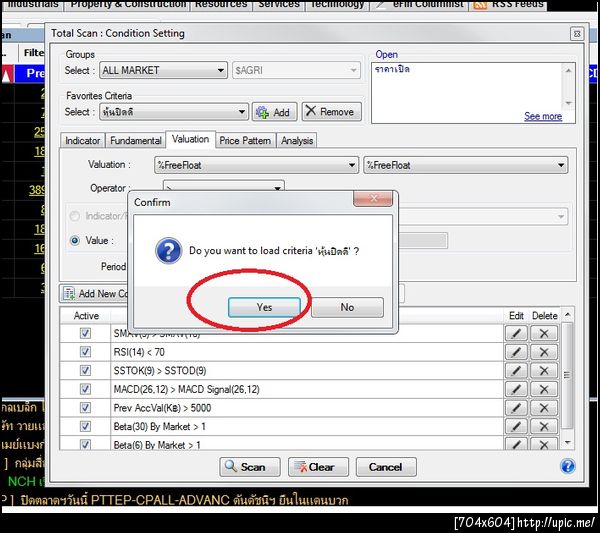Click the Clear button
Image resolution: width=600 pixels, height=533 pixels.
(318, 467)
